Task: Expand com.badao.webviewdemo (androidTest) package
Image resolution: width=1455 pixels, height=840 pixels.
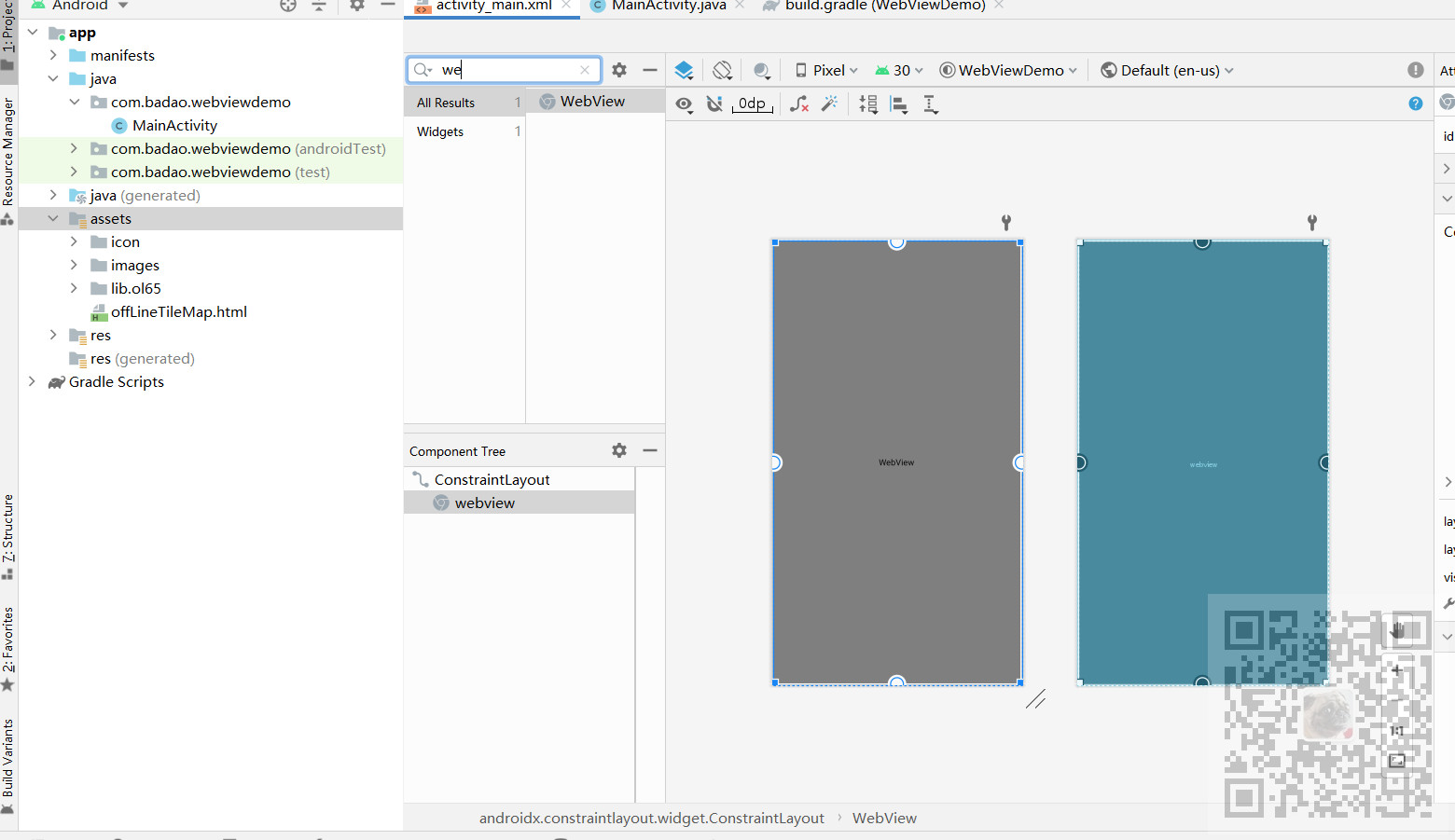Action: pyautogui.click(x=74, y=148)
